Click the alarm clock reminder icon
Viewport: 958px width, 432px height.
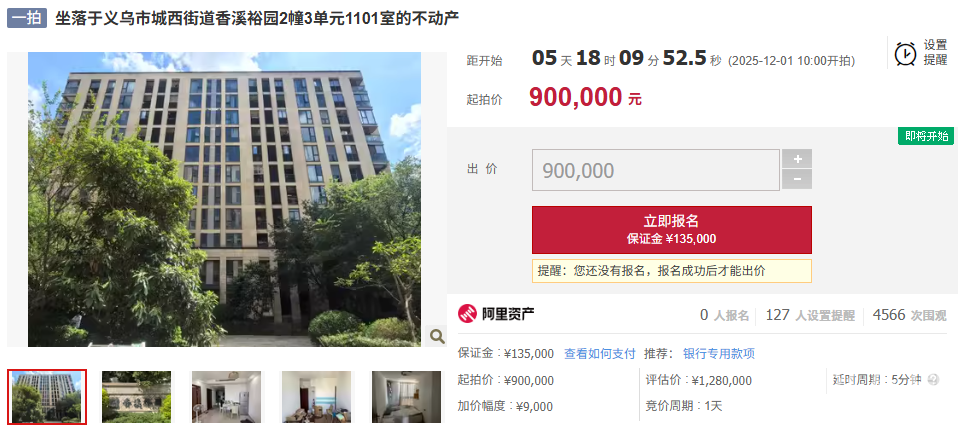pyautogui.click(x=905, y=53)
